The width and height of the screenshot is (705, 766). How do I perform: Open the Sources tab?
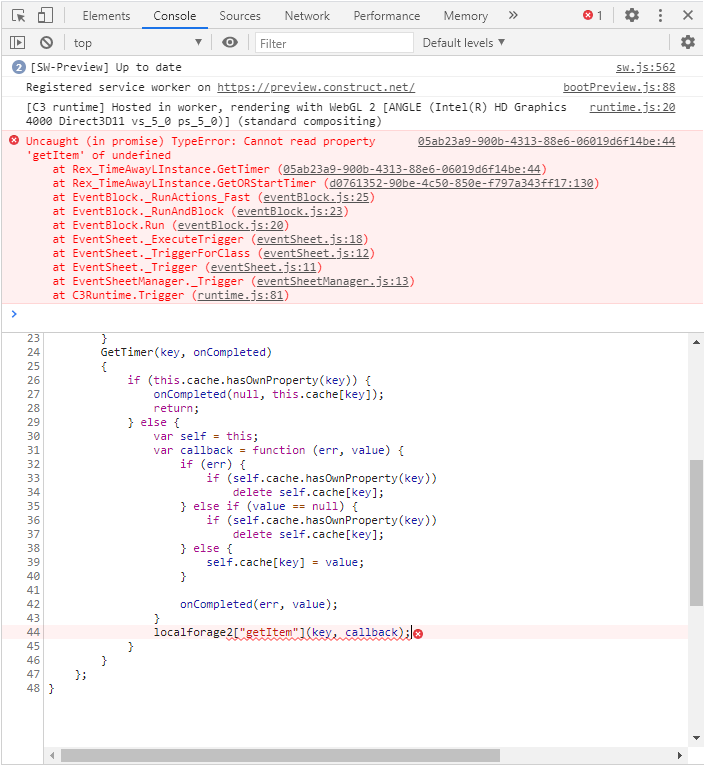[x=240, y=16]
